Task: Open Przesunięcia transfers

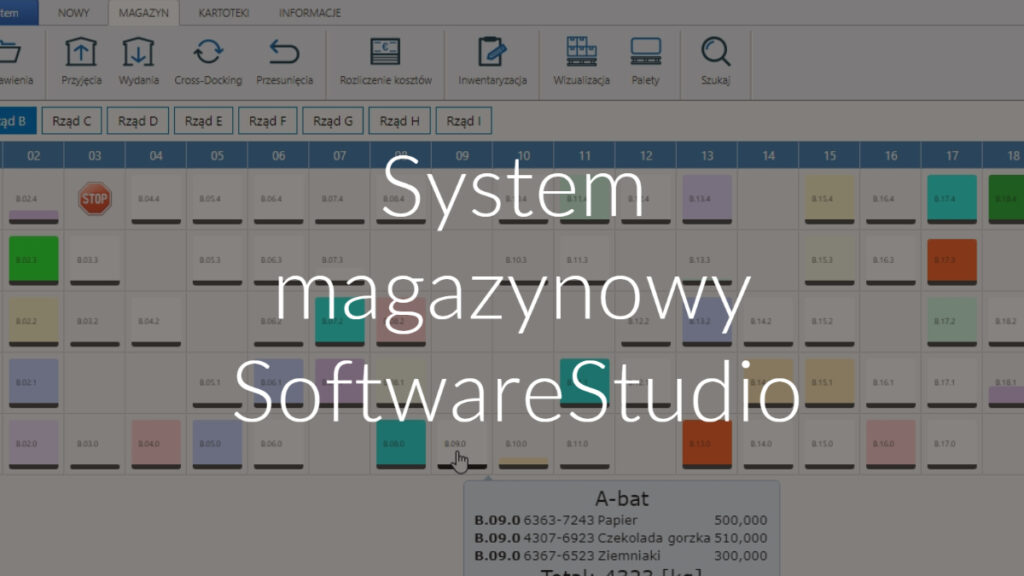Action: click(x=284, y=62)
